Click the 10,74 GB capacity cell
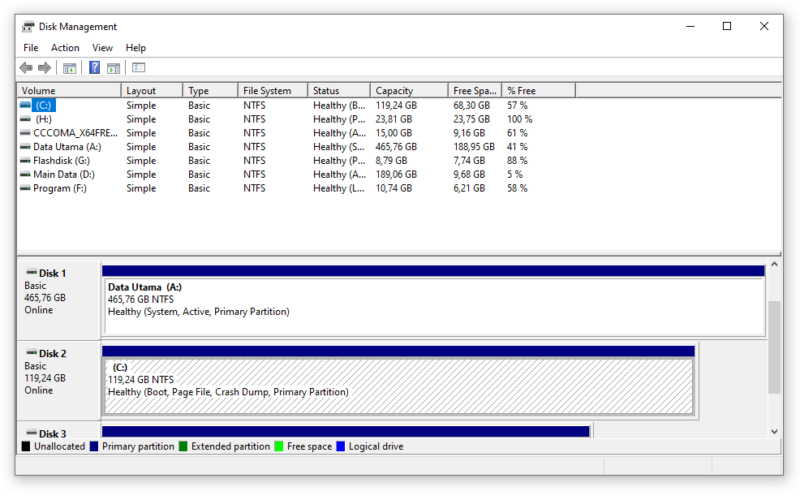Viewport: 800px width, 500px height. click(393, 188)
